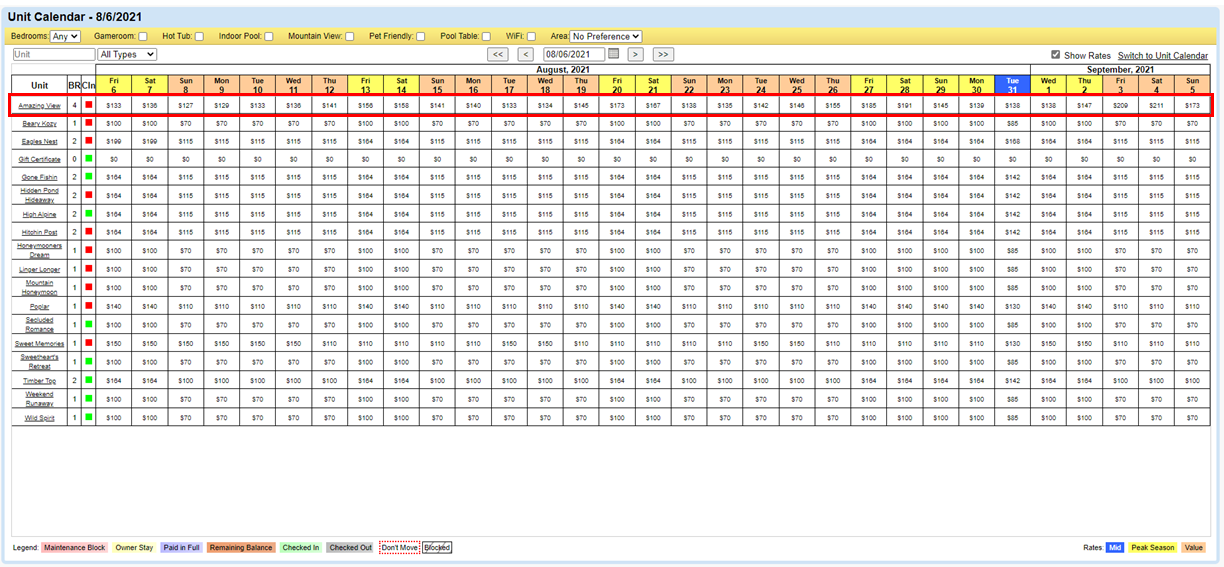Viewport: 1224px width, 567px height.
Task: Toggle the Hot Tub checkbox
Action: (x=199, y=36)
